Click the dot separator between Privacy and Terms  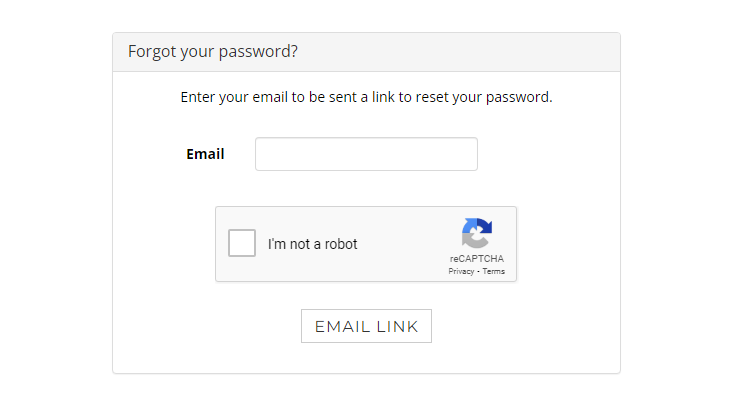pyautogui.click(x=478, y=272)
